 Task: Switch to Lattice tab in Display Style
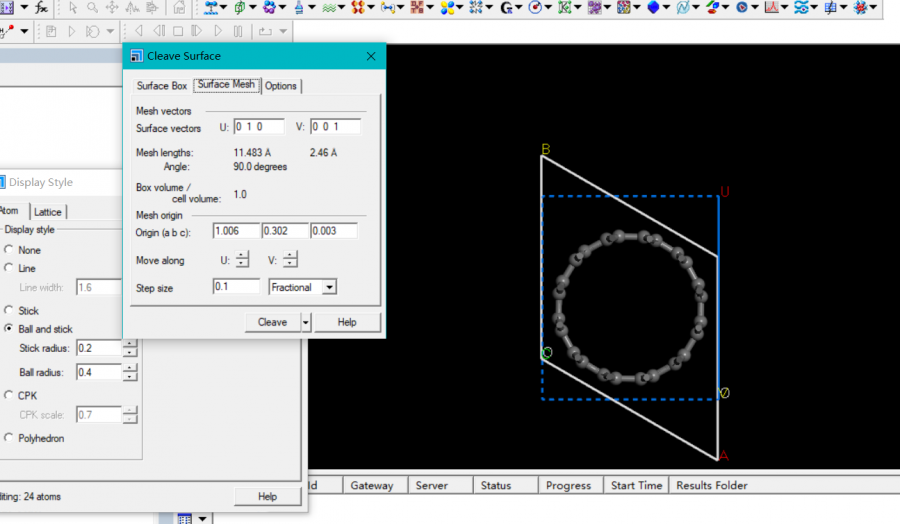(x=48, y=212)
